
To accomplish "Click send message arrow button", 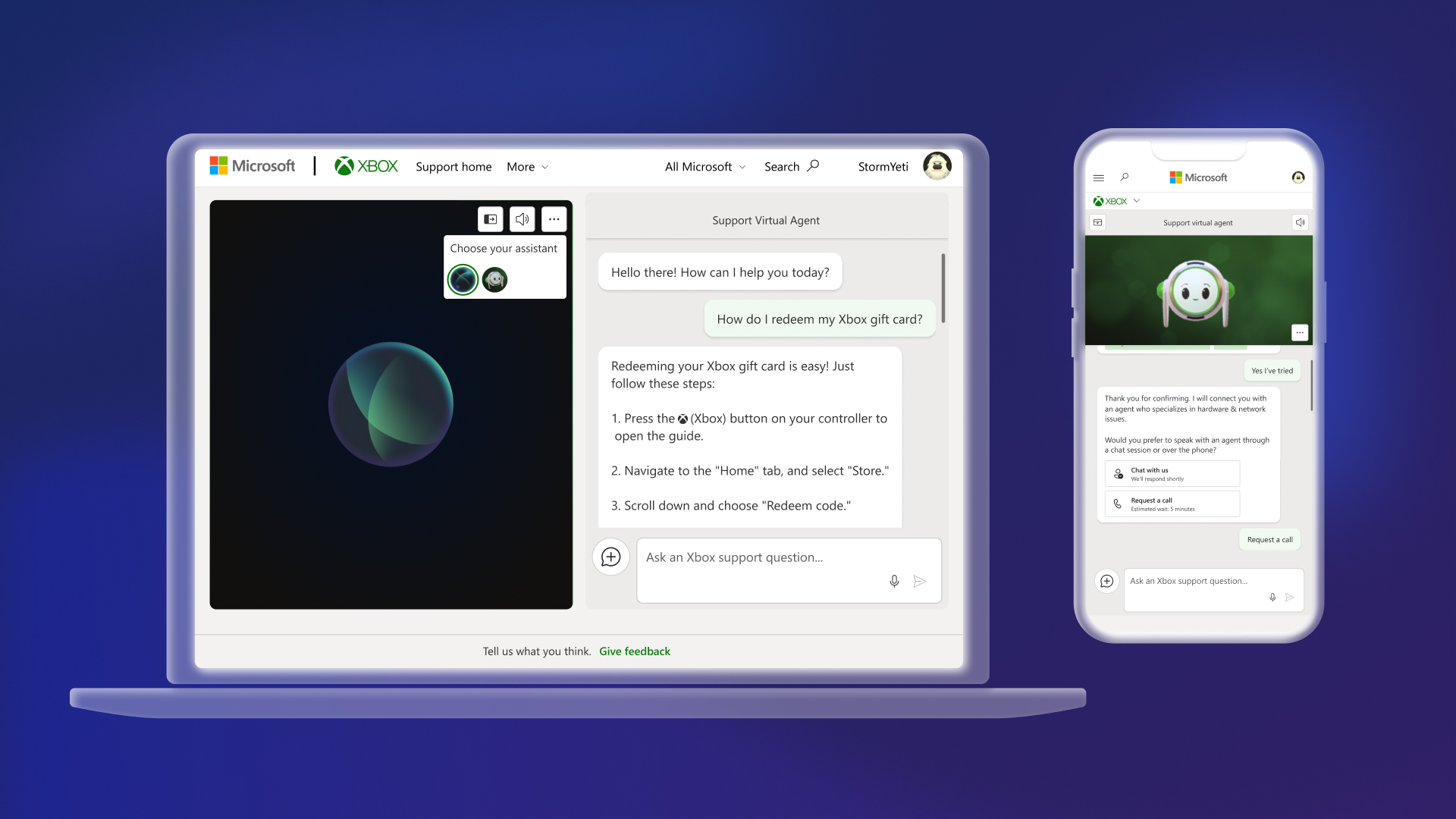I will [x=919, y=581].
